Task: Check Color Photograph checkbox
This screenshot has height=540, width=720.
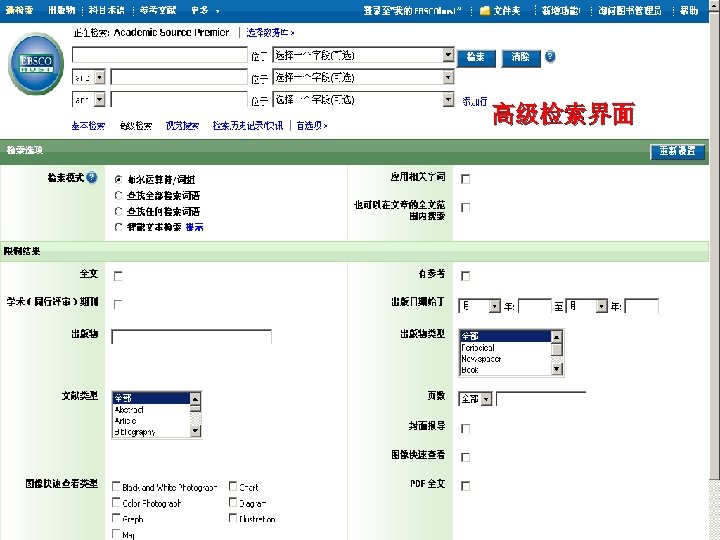Action: 117,502
